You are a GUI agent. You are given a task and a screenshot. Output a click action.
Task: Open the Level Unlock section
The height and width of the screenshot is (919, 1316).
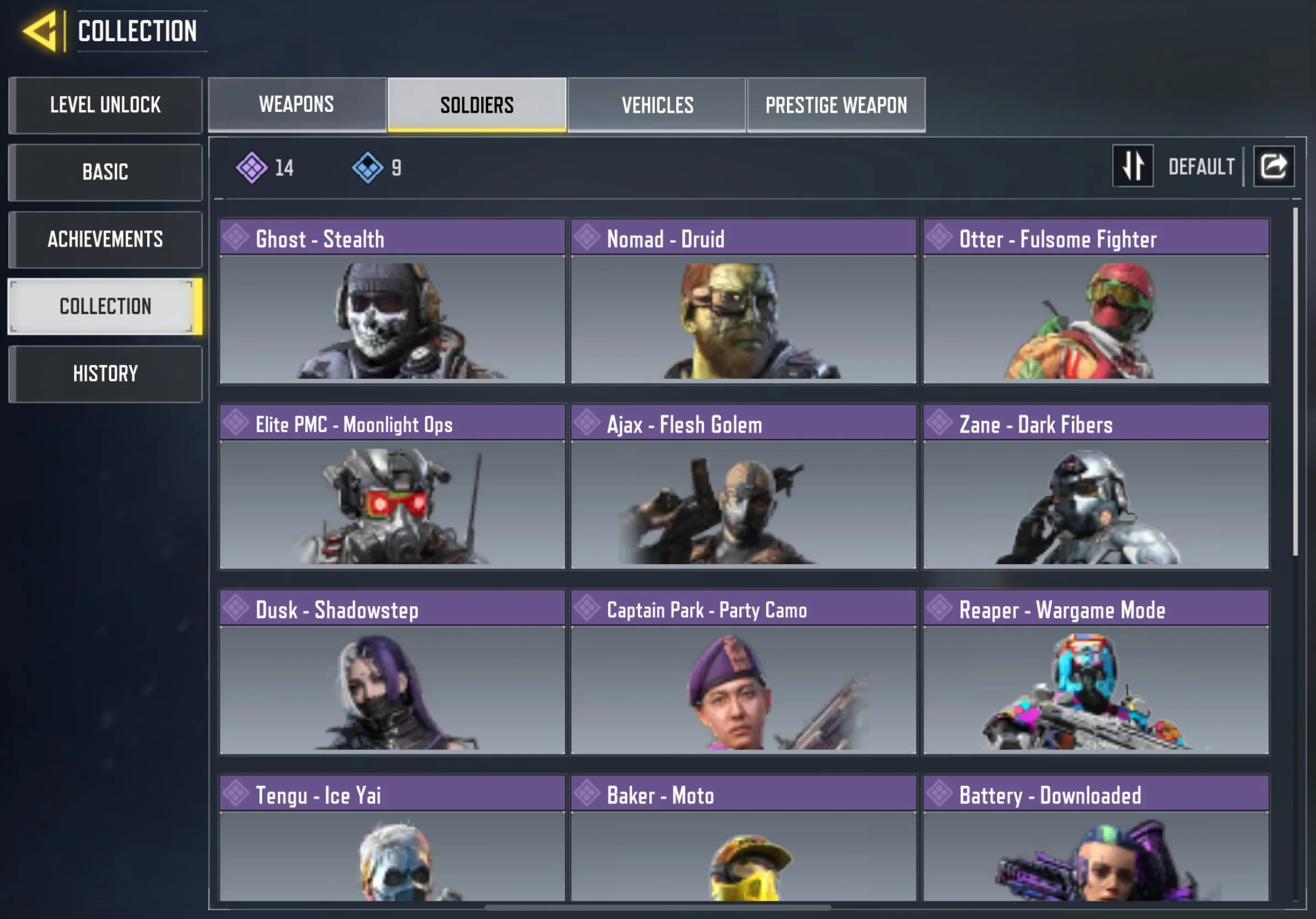[105, 105]
